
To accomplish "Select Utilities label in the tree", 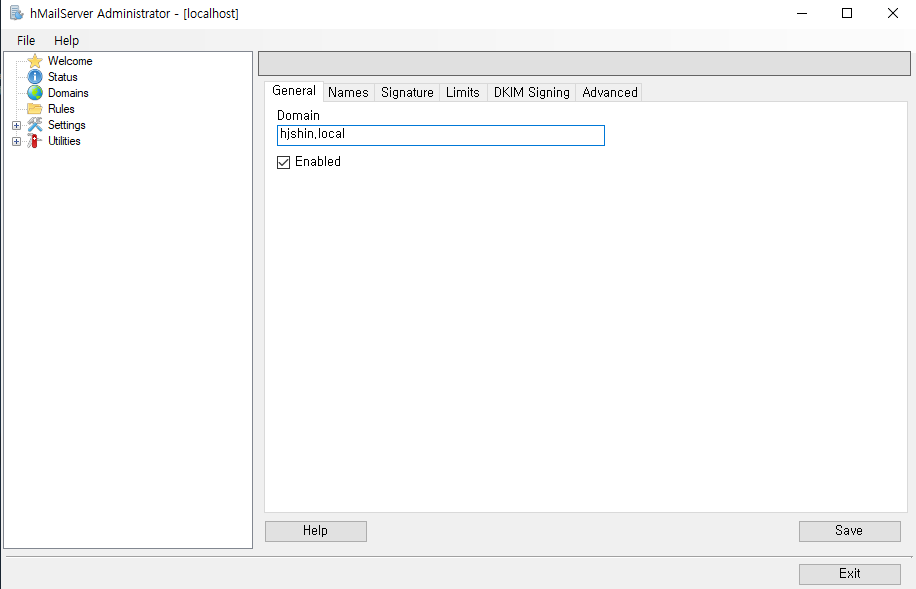I will [64, 141].
